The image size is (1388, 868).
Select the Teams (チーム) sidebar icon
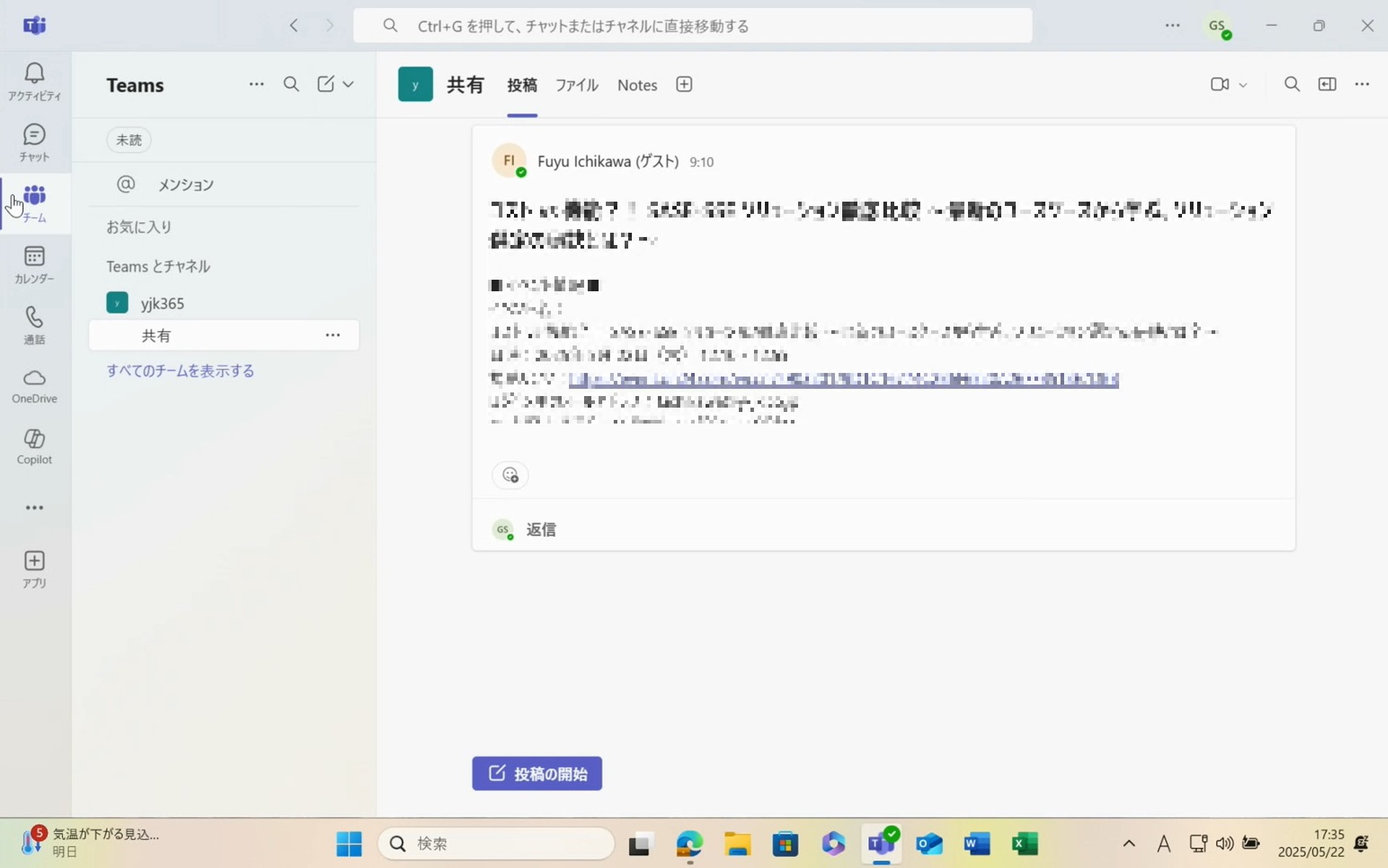(x=34, y=203)
